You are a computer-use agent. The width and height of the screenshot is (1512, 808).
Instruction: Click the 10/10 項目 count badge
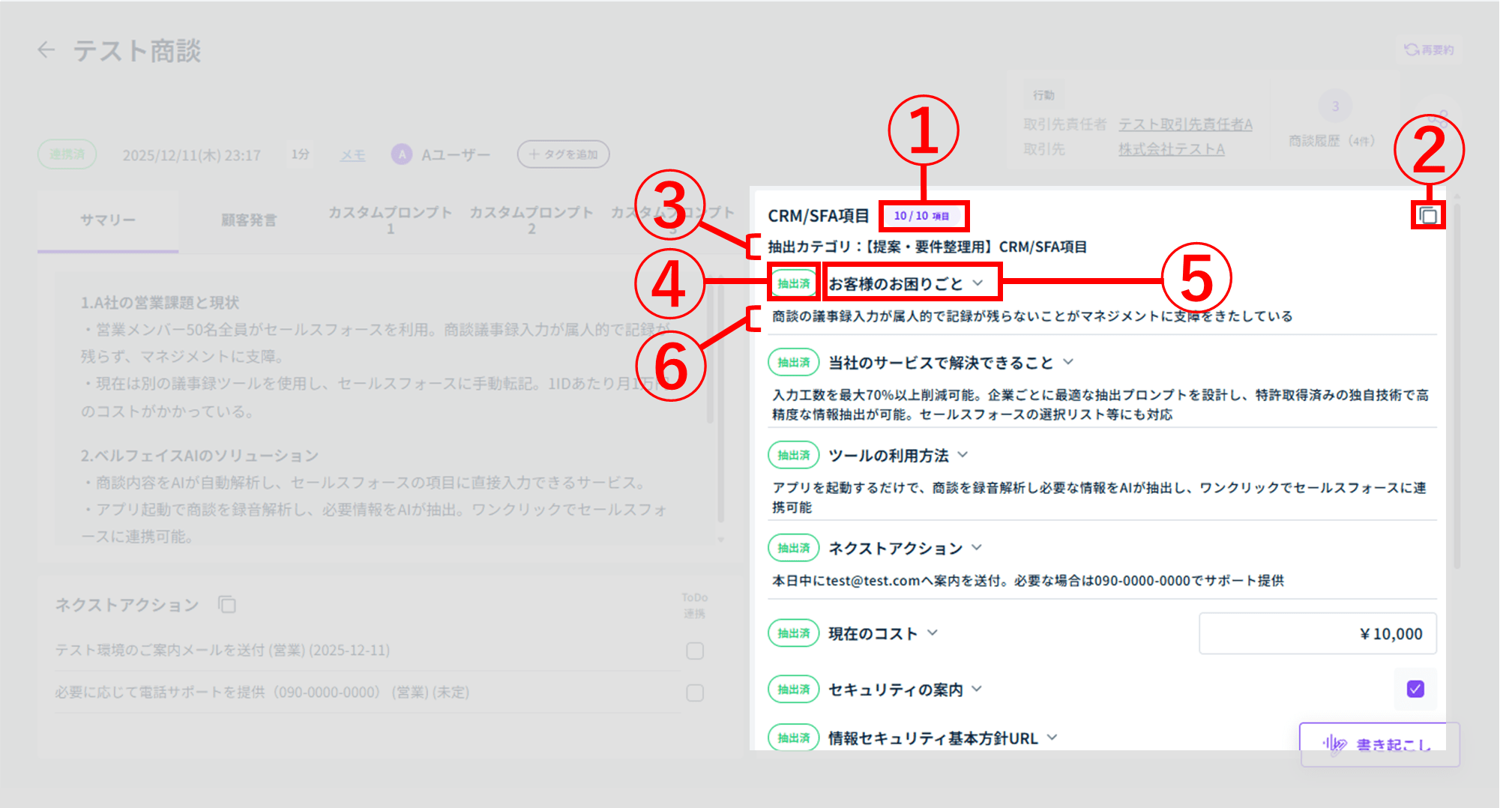923,216
